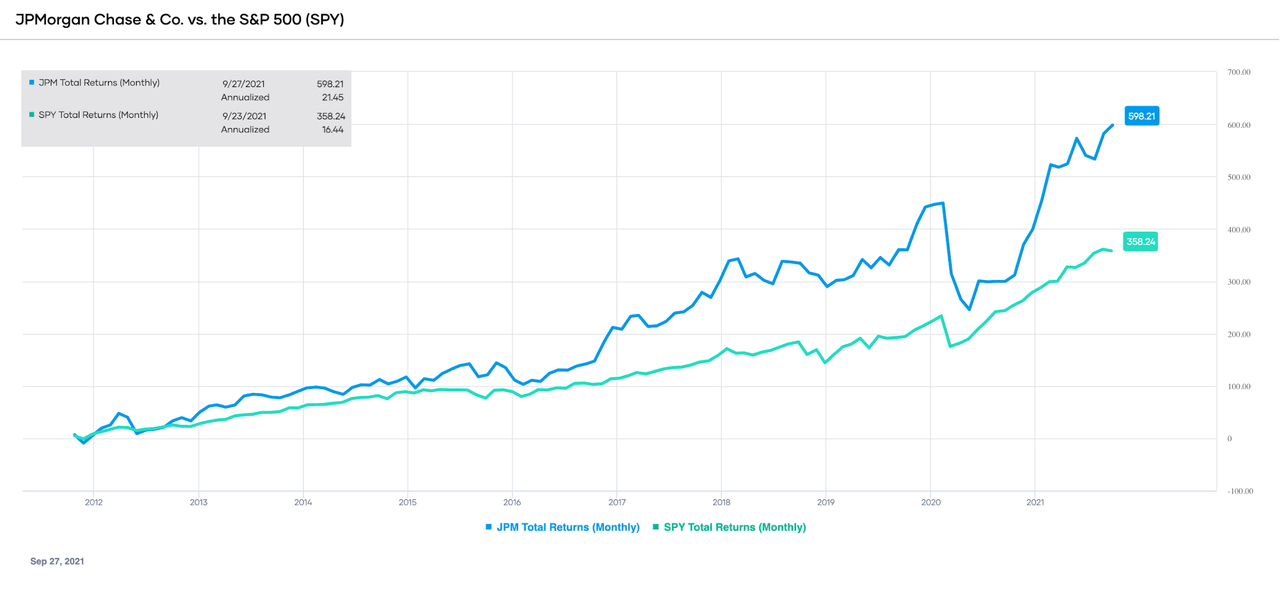Click the Annualized label beside 21.45
The image size is (1280, 608).
(245, 98)
